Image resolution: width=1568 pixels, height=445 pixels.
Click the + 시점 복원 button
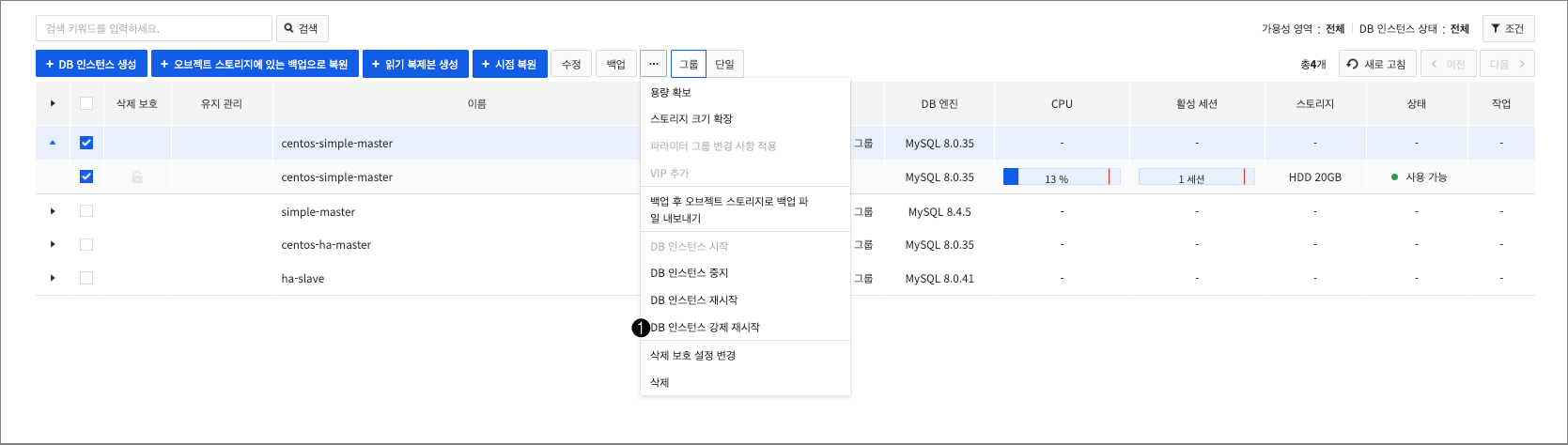coord(509,64)
